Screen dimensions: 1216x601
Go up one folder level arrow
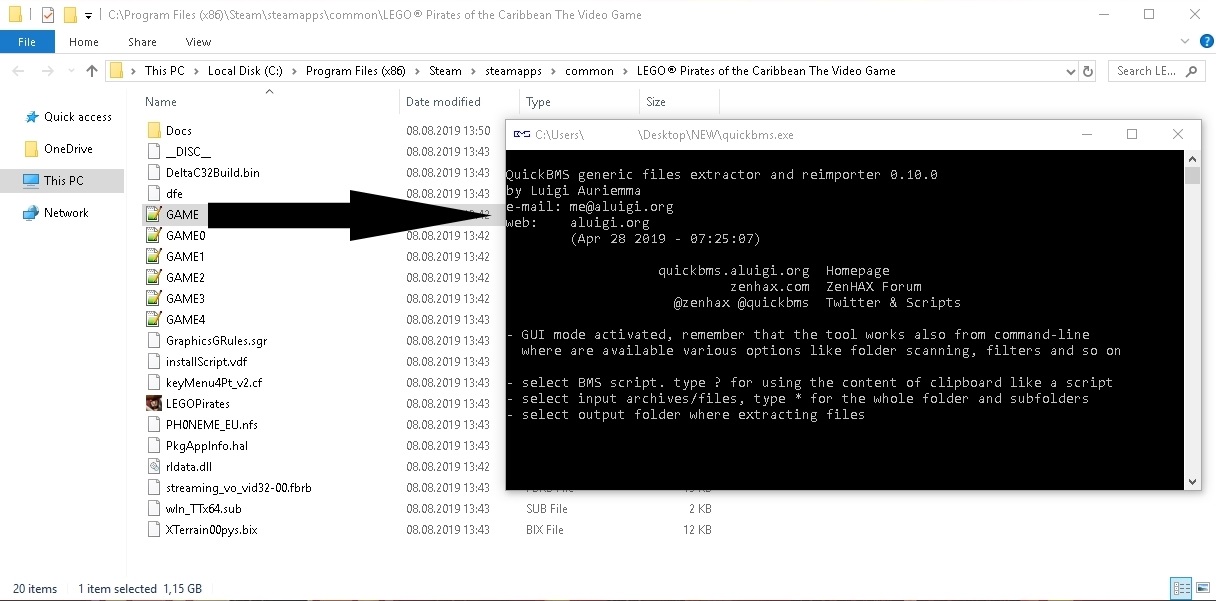(x=92, y=71)
